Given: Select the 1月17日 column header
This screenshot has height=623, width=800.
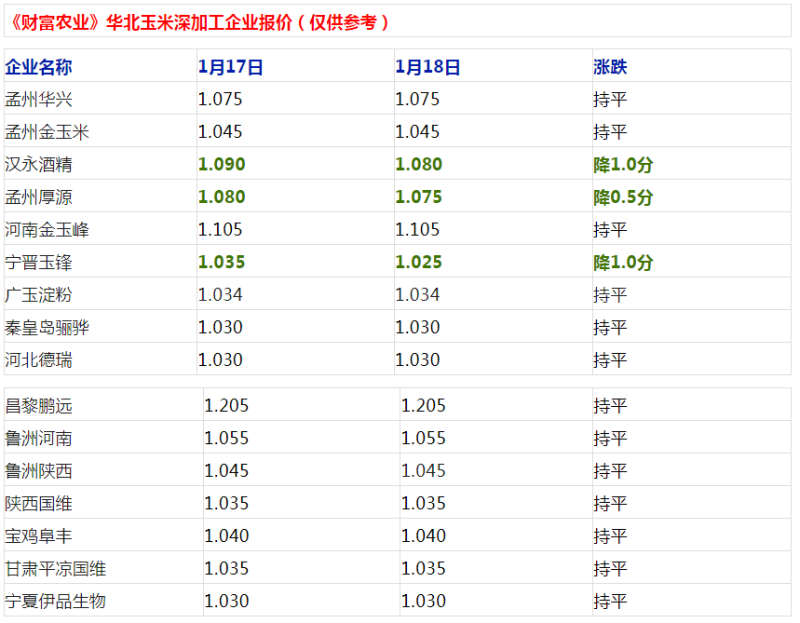Looking at the screenshot, I should pos(231,67).
